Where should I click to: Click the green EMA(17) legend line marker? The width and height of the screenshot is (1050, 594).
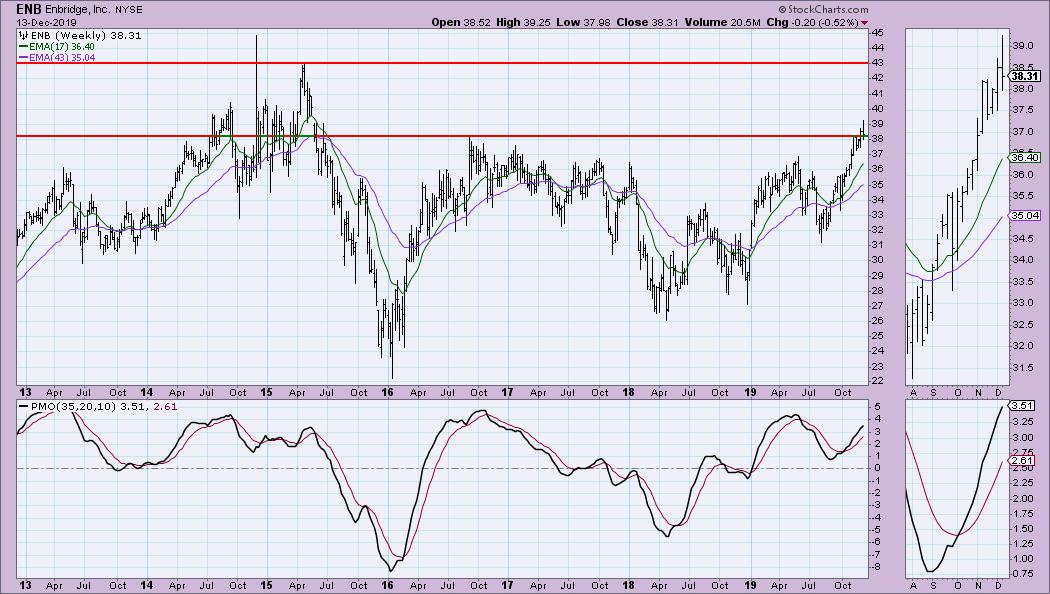pyautogui.click(x=23, y=44)
